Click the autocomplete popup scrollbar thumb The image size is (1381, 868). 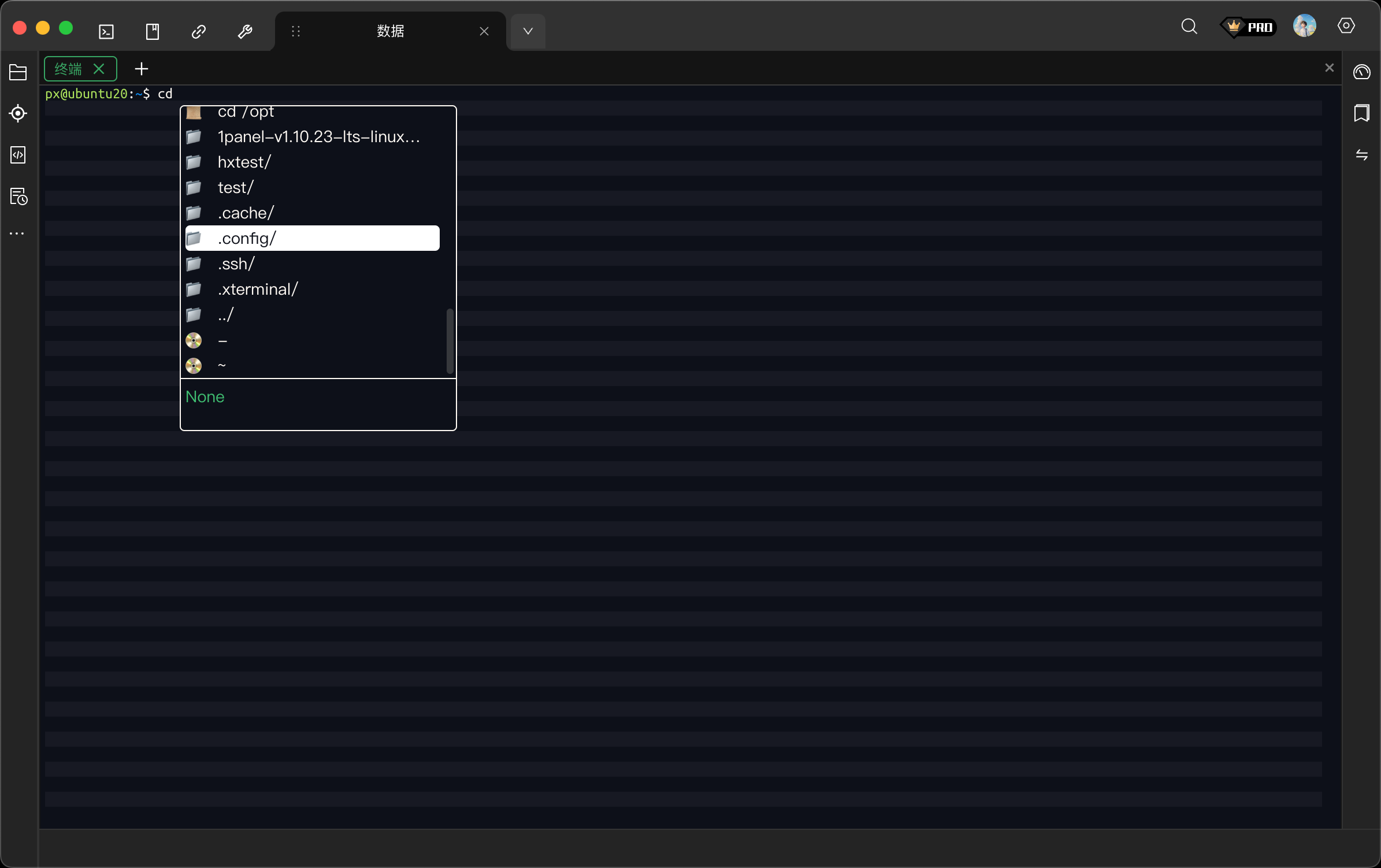click(x=450, y=341)
